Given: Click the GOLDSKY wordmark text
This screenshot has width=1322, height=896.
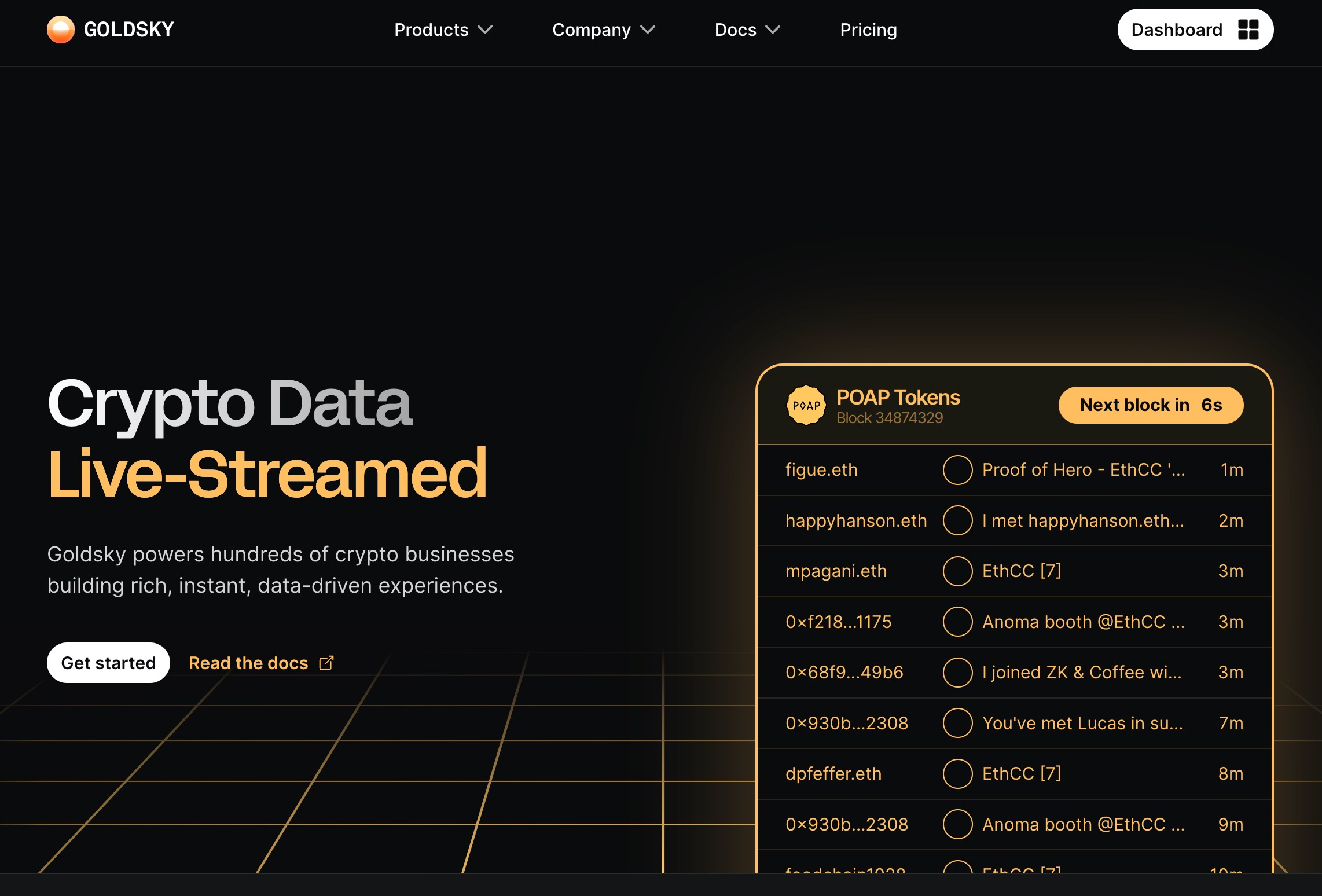Looking at the screenshot, I should [x=128, y=30].
